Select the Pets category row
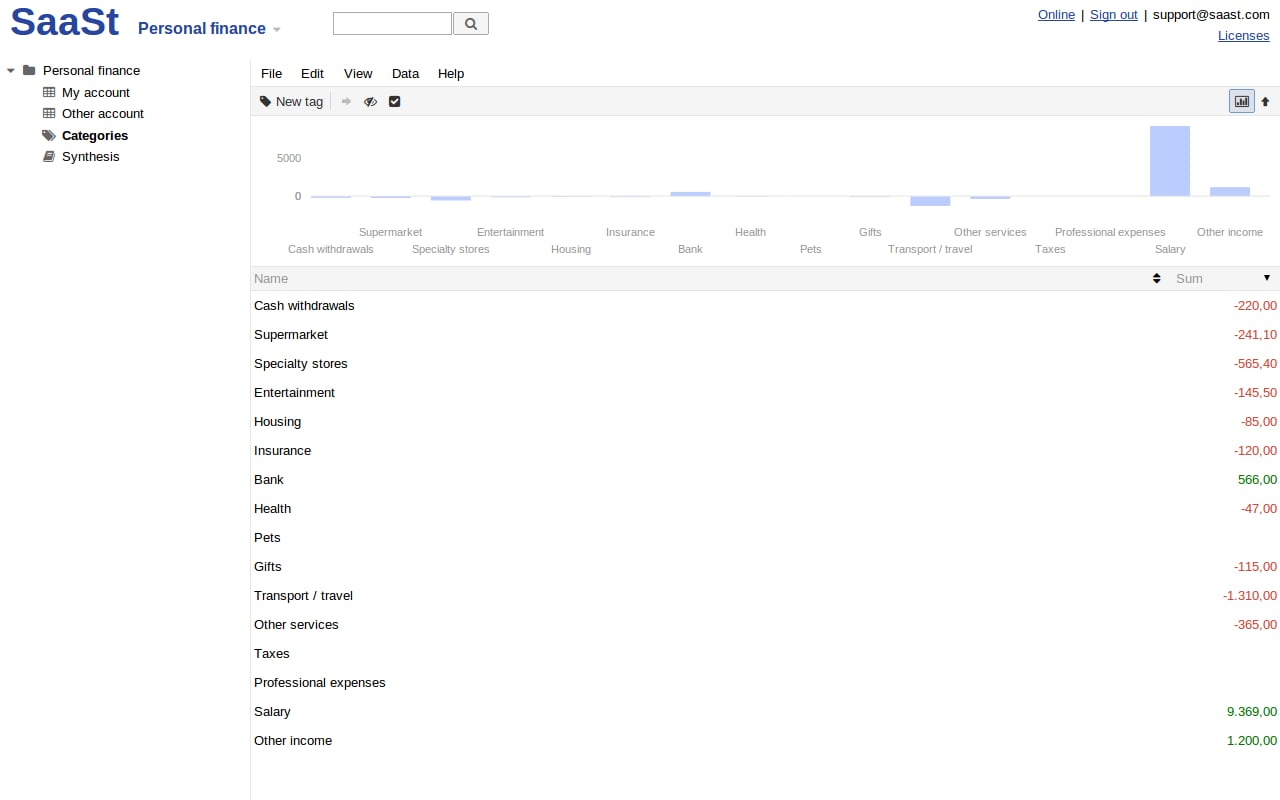Screen dimensions: 1280x800 coord(765,538)
